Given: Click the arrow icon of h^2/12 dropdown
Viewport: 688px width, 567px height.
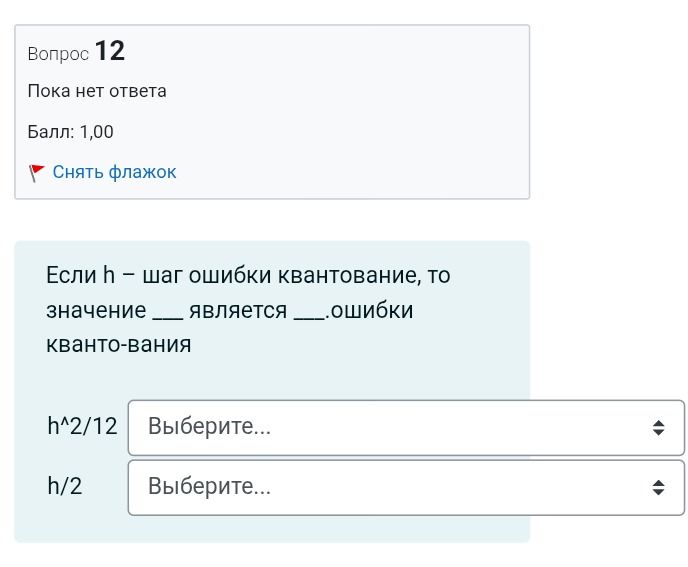Looking at the screenshot, I should point(658,427).
